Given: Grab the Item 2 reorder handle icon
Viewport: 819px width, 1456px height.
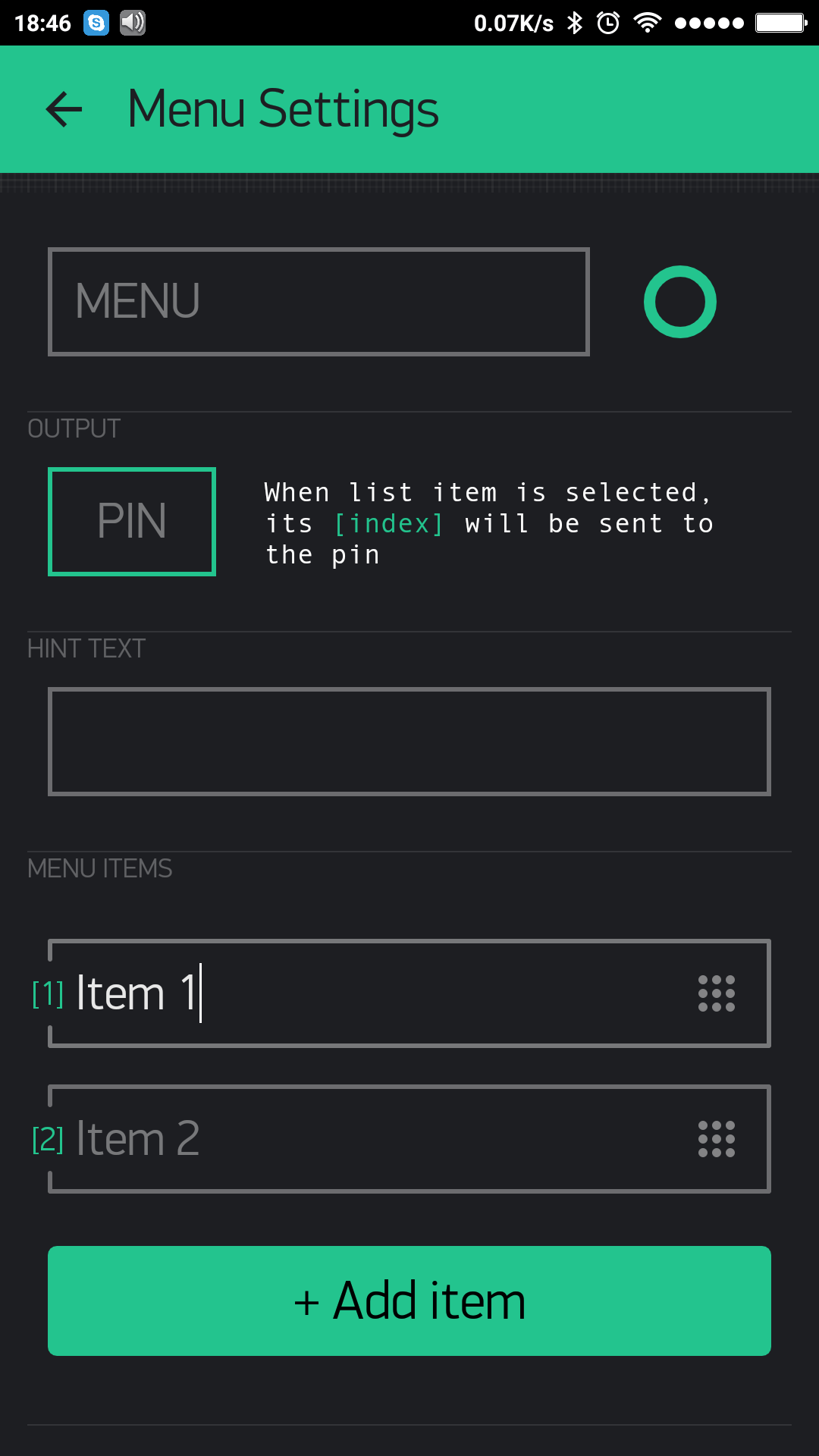Looking at the screenshot, I should (717, 1139).
